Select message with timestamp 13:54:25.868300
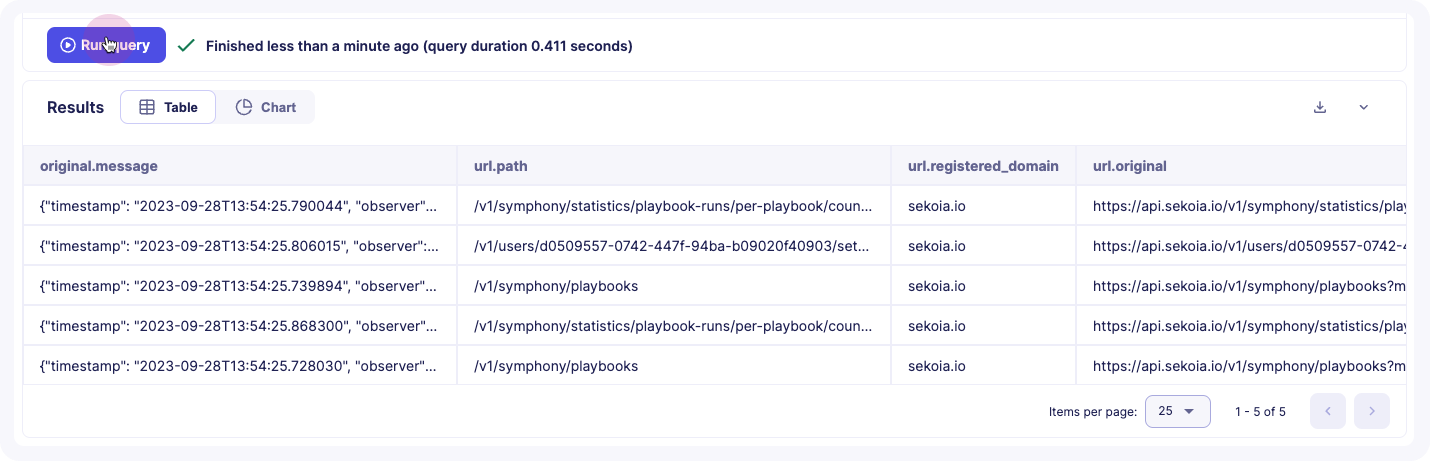Image resolution: width=1430 pixels, height=461 pixels. click(238, 326)
